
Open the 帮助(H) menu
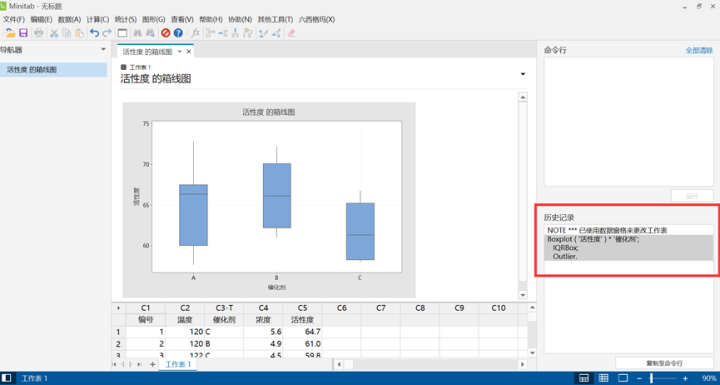(211, 19)
